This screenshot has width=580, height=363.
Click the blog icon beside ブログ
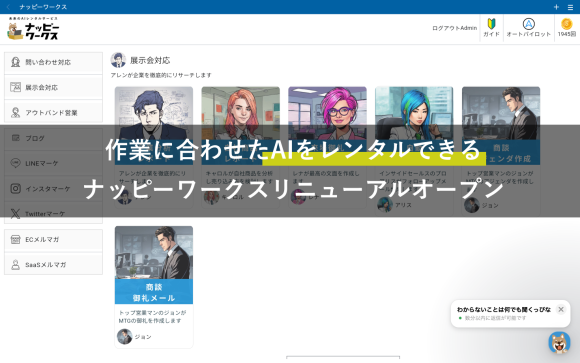(x=16, y=138)
